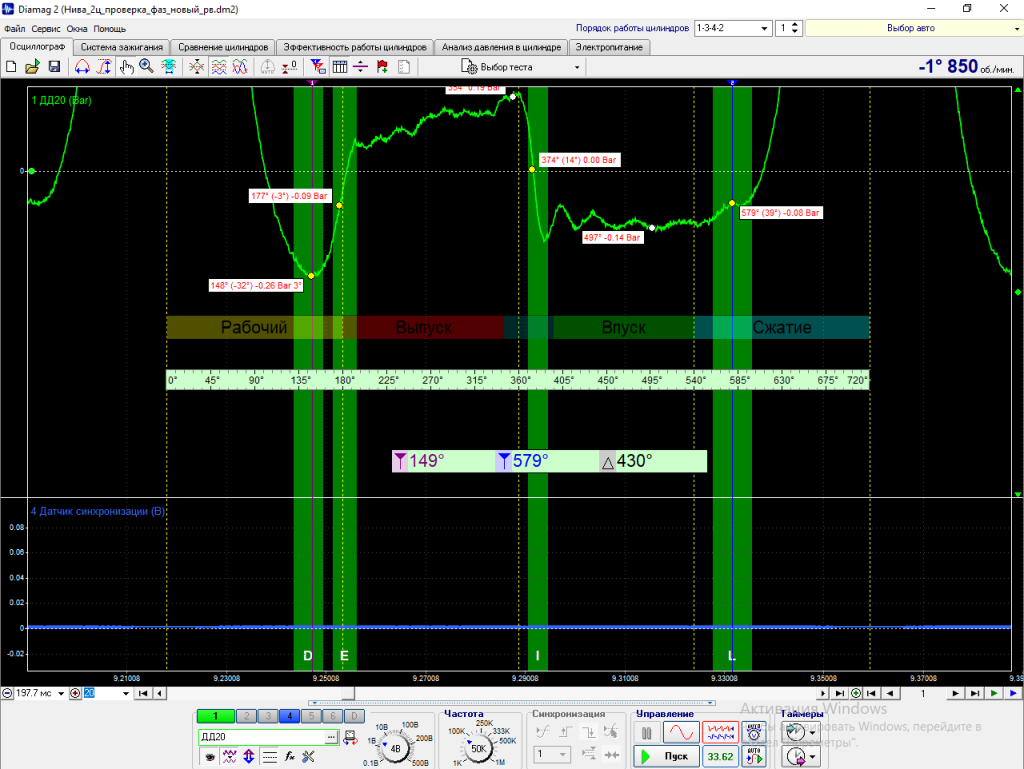Screen dimensions: 1024x769
Task: Save the recording with the floppy disk icon
Action: [54, 67]
